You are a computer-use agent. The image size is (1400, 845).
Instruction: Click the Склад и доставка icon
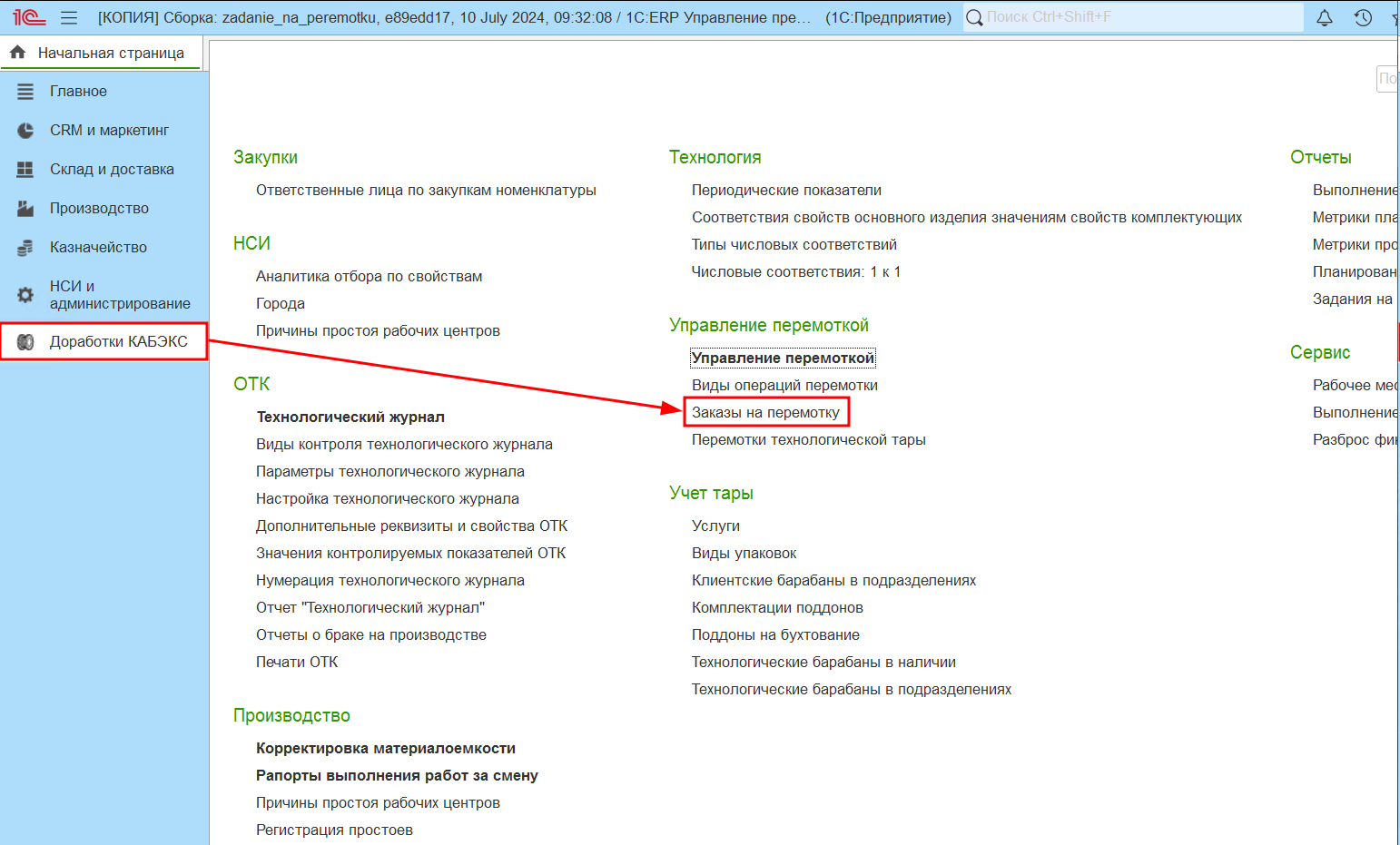[x=25, y=170]
